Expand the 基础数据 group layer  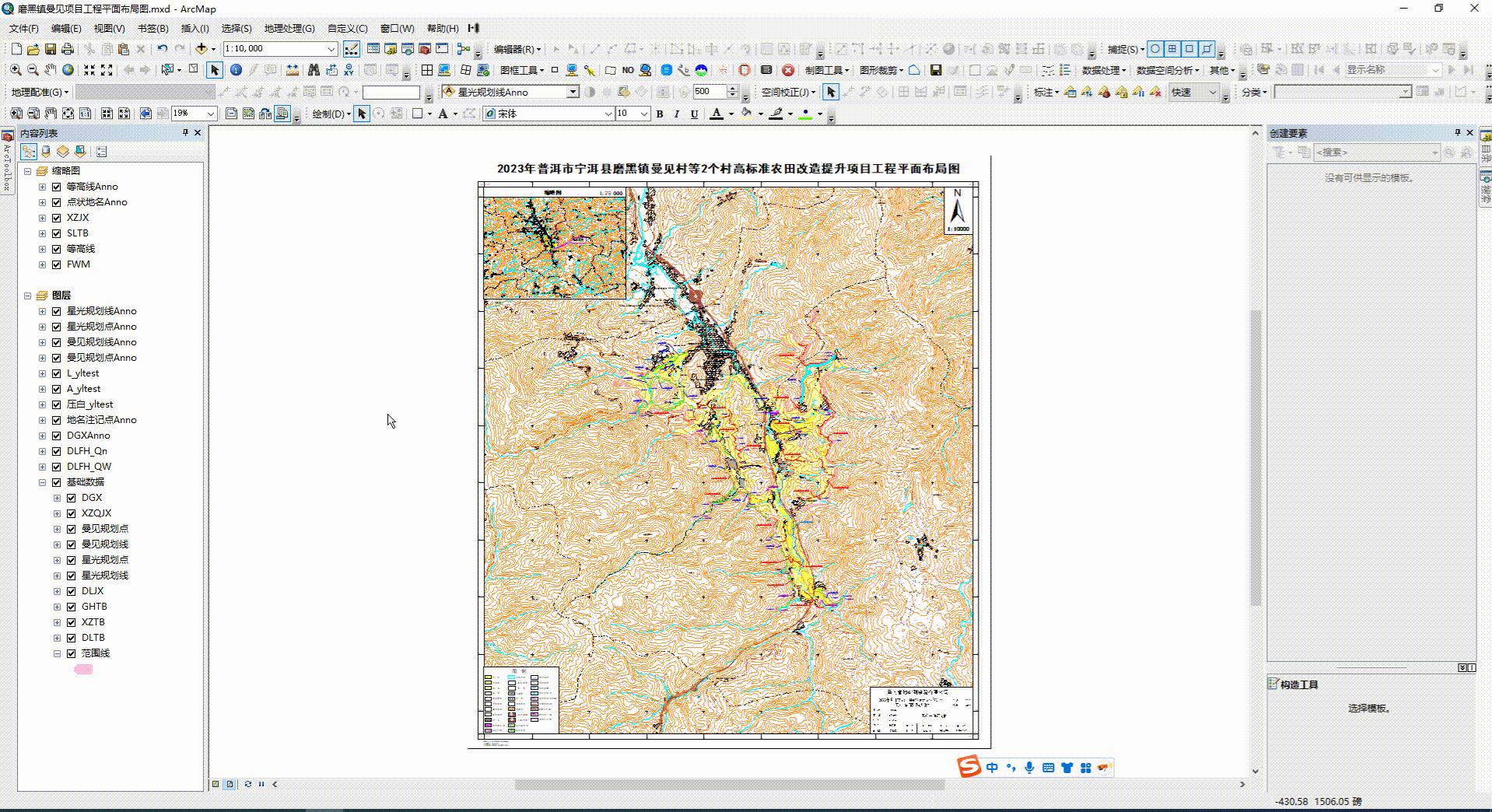44,481
